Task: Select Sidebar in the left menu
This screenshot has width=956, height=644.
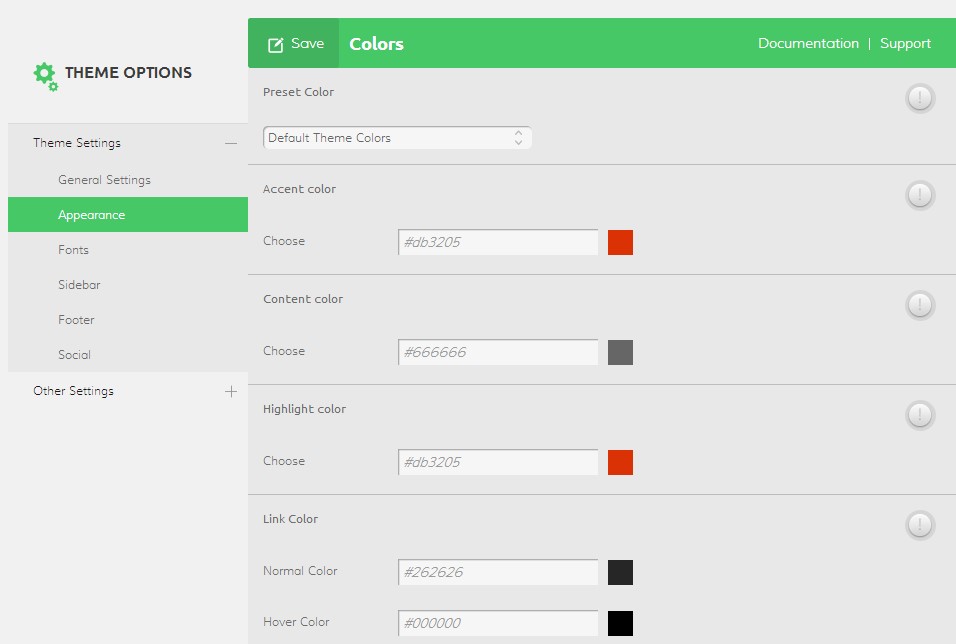Action: [79, 285]
